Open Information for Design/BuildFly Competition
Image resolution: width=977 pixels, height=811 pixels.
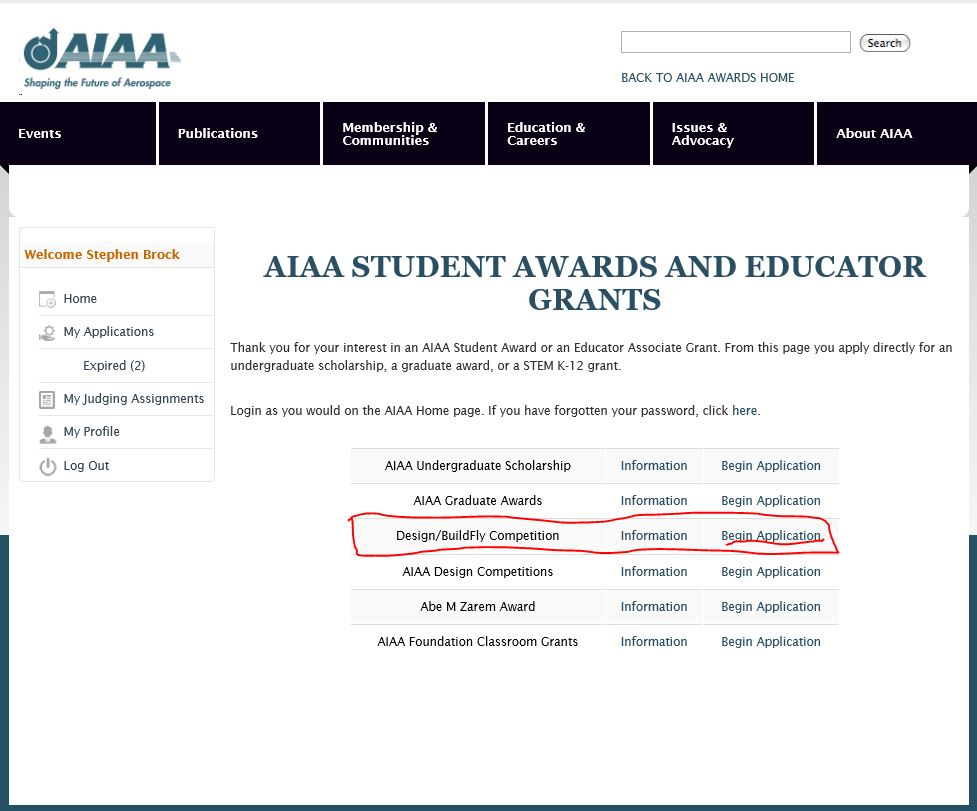[x=654, y=535]
